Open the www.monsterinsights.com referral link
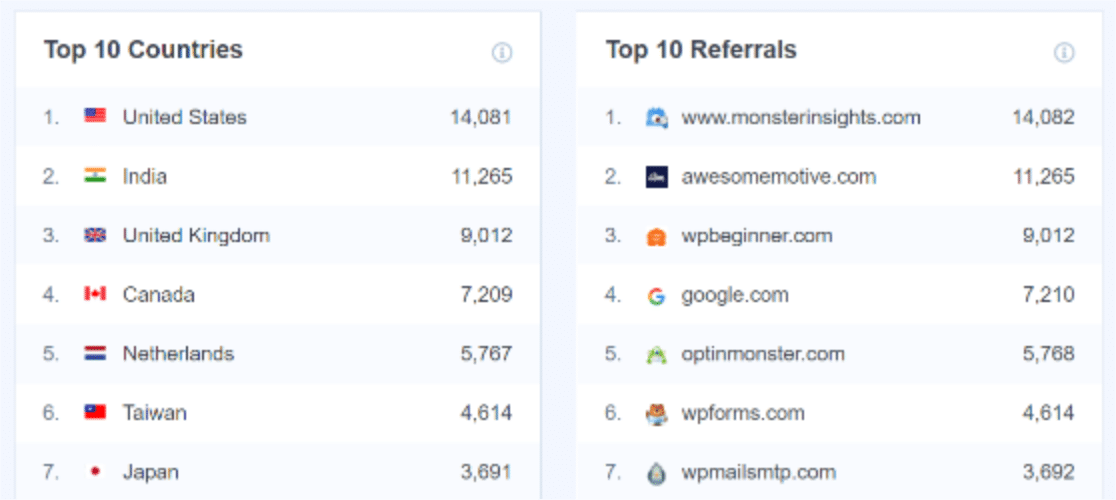 (x=801, y=117)
